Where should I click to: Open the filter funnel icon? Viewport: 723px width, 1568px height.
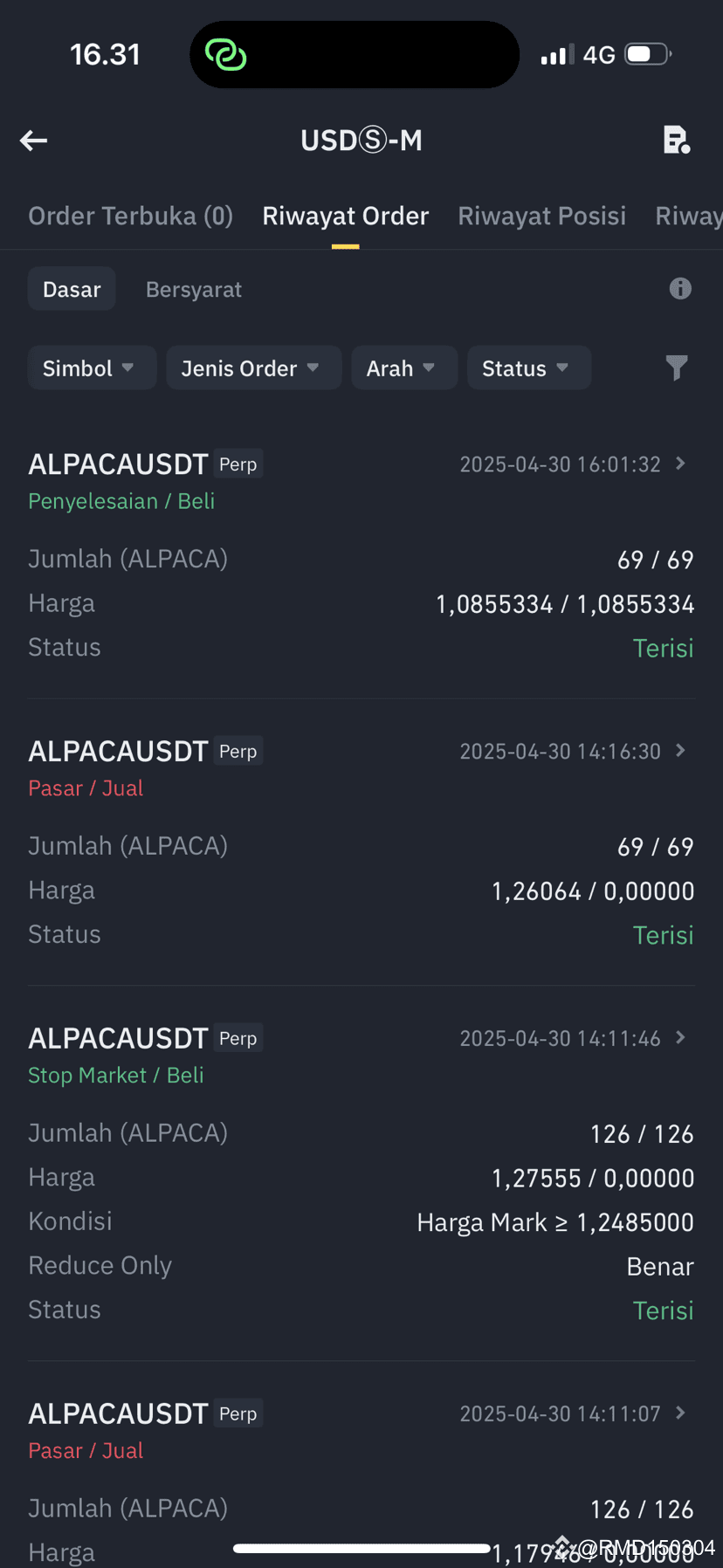pyautogui.click(x=677, y=368)
